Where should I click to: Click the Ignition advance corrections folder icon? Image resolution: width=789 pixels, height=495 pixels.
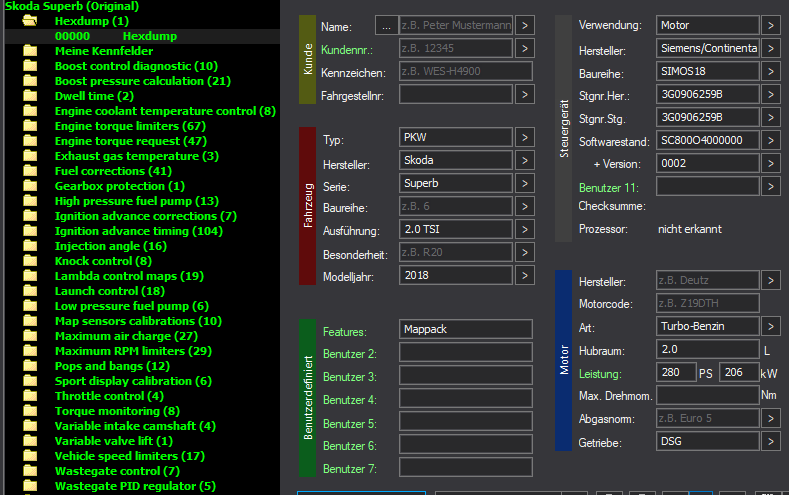[x=30, y=216]
